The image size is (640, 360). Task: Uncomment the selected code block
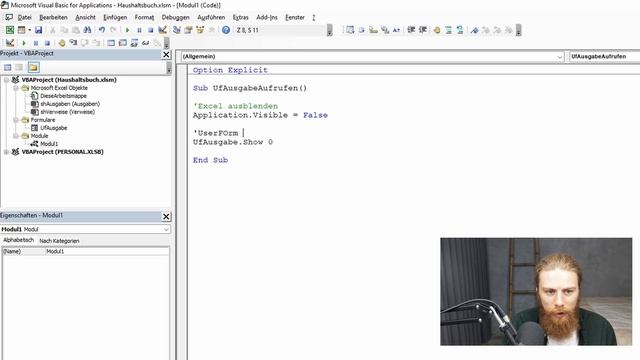point(460,30)
